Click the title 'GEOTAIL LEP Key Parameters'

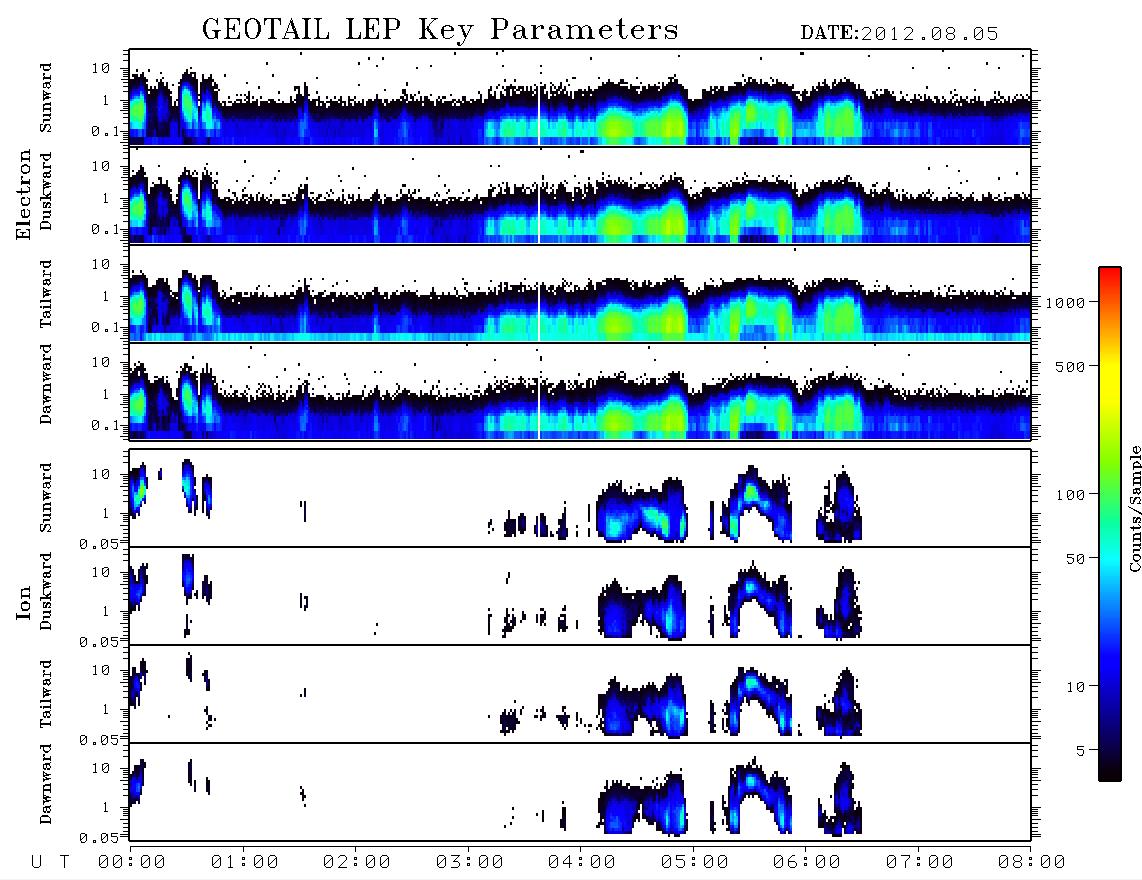coord(440,30)
